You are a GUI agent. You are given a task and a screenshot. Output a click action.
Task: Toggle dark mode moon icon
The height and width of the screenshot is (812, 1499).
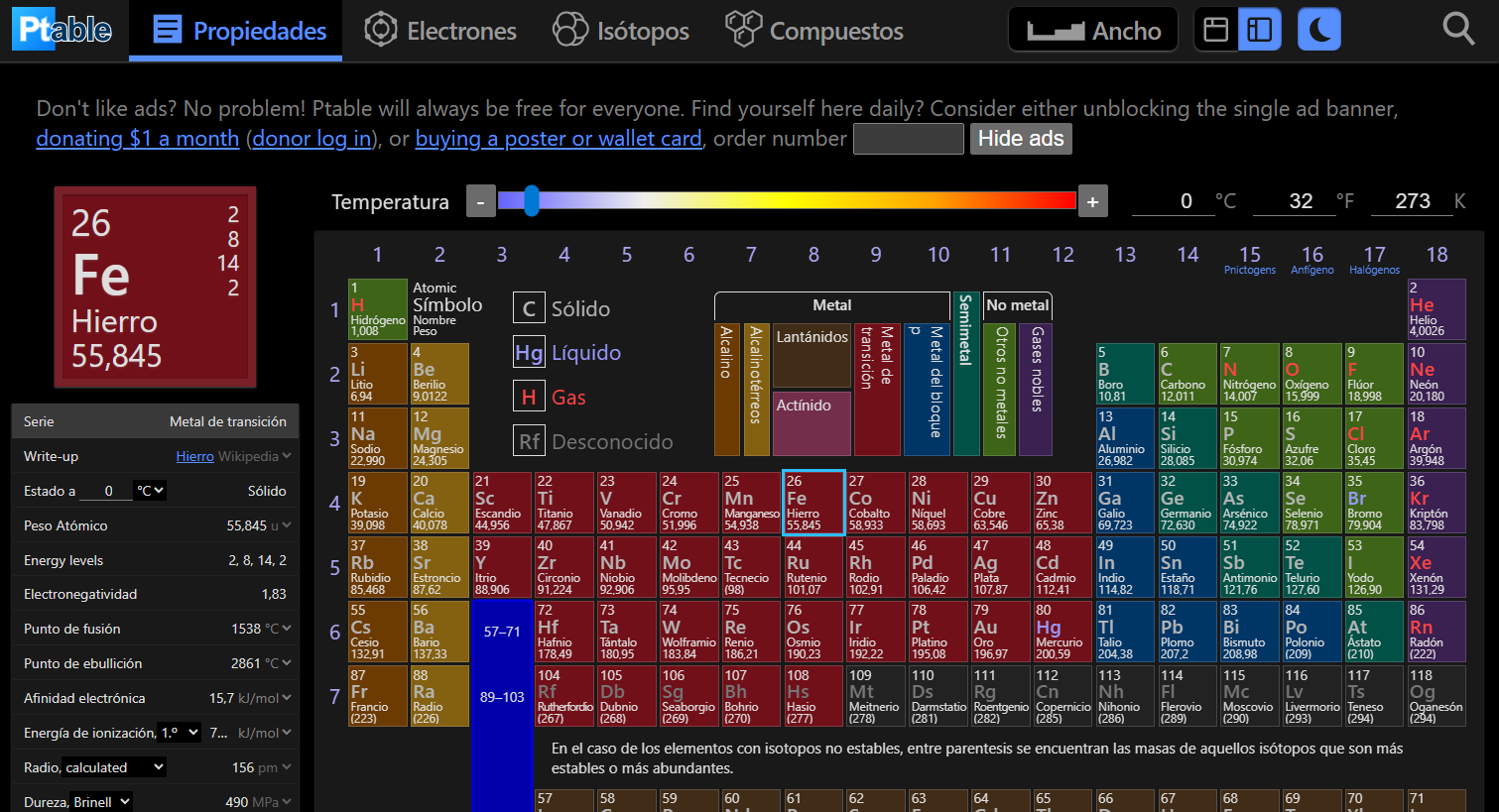pos(1319,30)
